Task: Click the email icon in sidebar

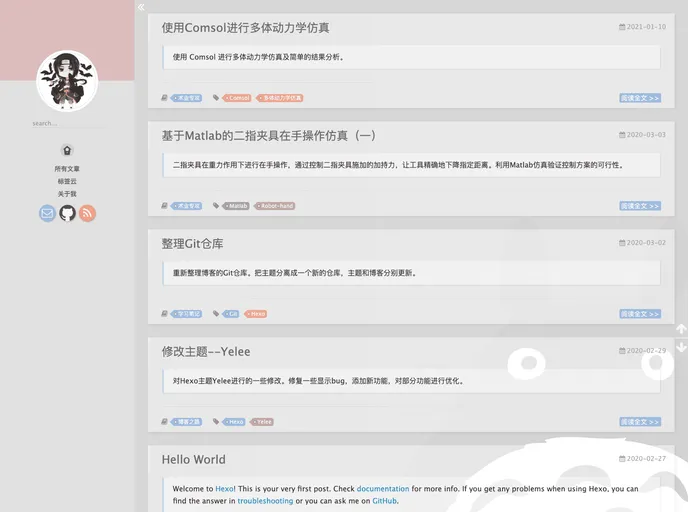Action: (48, 213)
